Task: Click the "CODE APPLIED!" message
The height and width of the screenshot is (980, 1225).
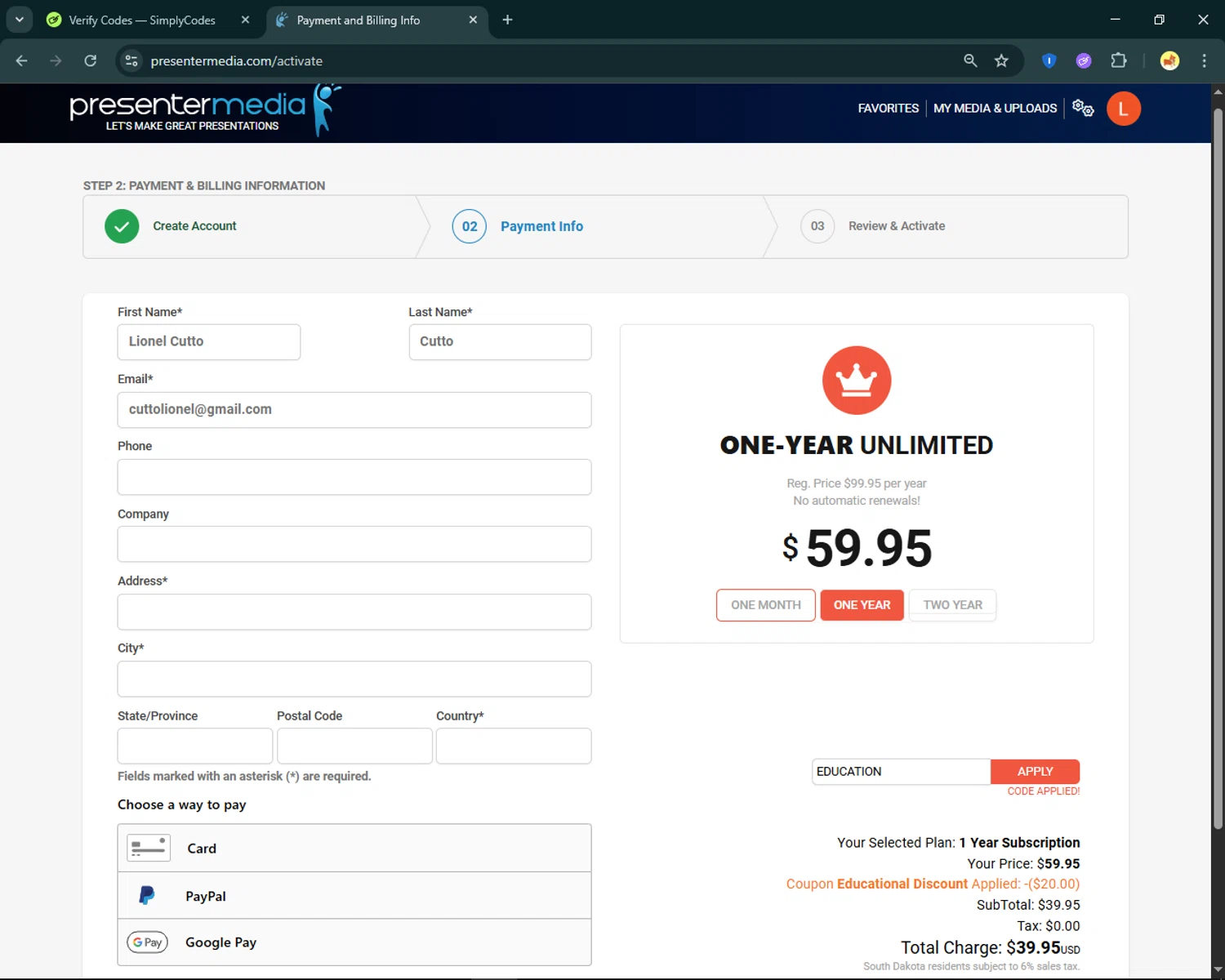Action: (1044, 791)
